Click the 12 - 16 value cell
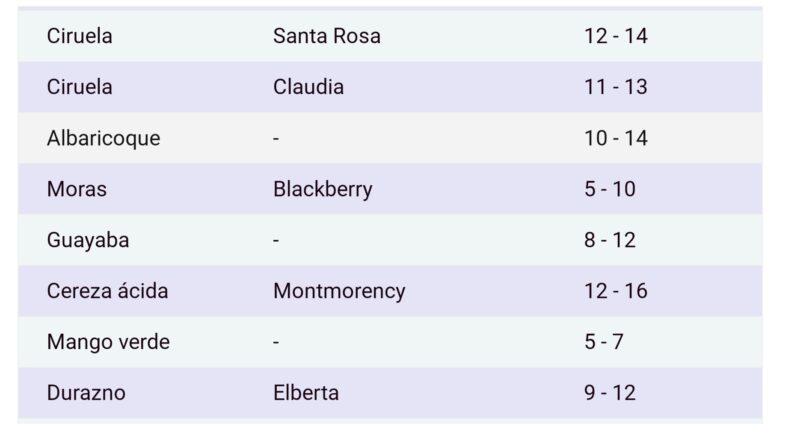This screenshot has width=800, height=424. point(616,291)
